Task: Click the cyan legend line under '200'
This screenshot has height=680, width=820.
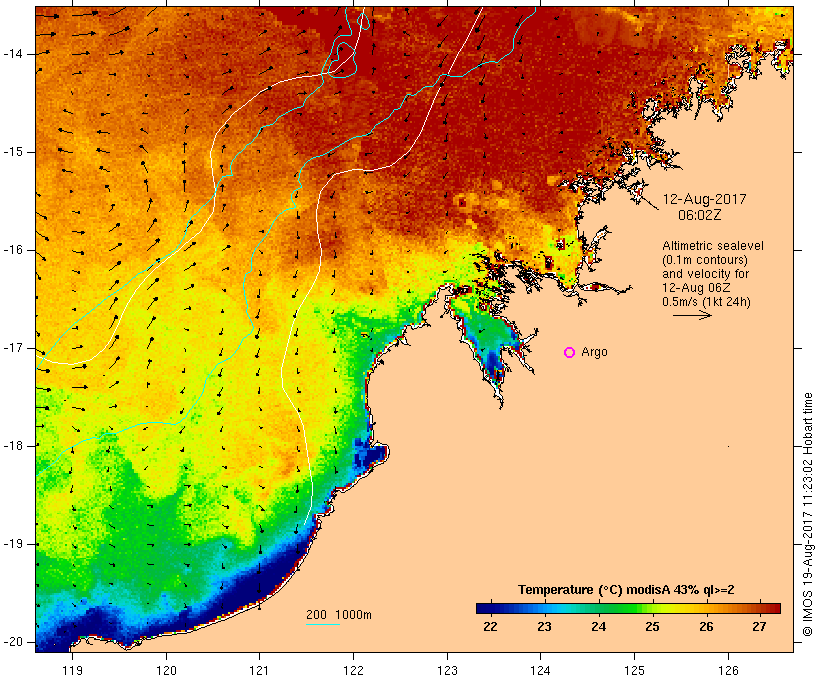Action: [323, 624]
